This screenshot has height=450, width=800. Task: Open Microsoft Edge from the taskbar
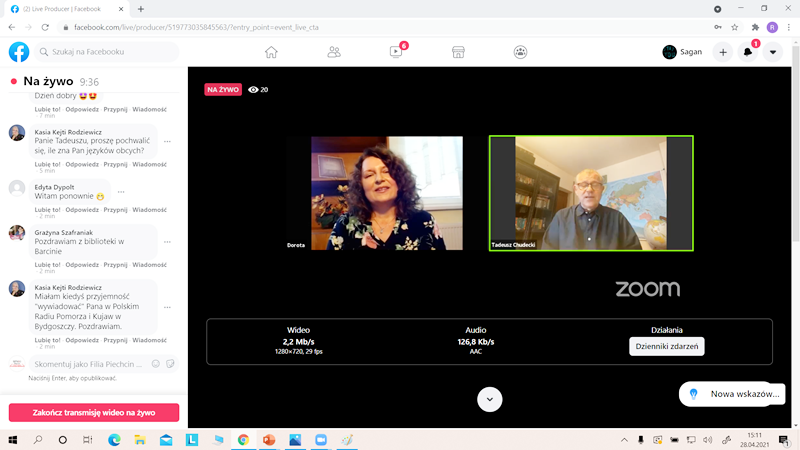[x=114, y=440]
